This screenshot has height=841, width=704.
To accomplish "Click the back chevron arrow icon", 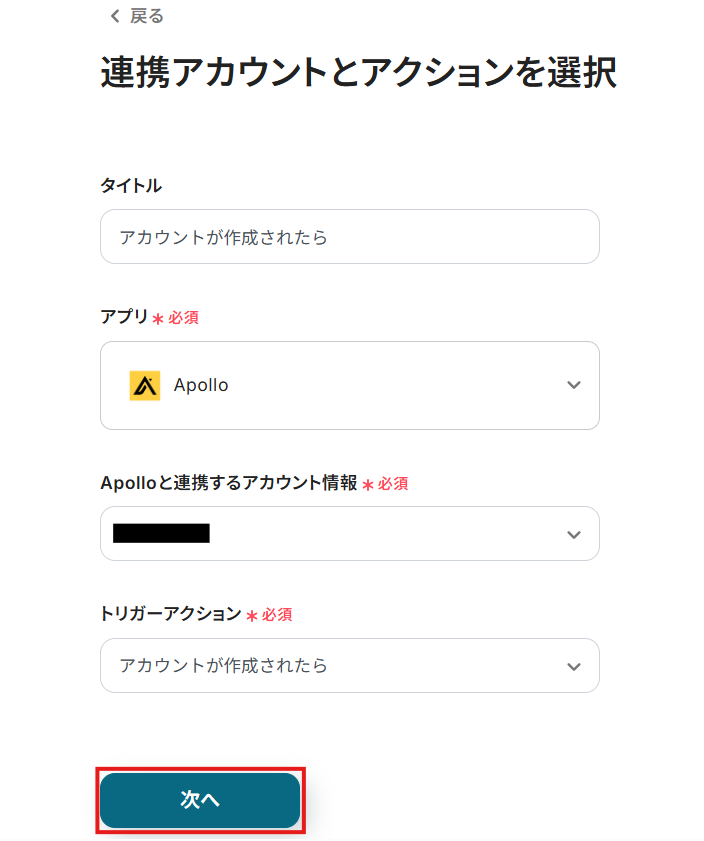I will (x=115, y=16).
